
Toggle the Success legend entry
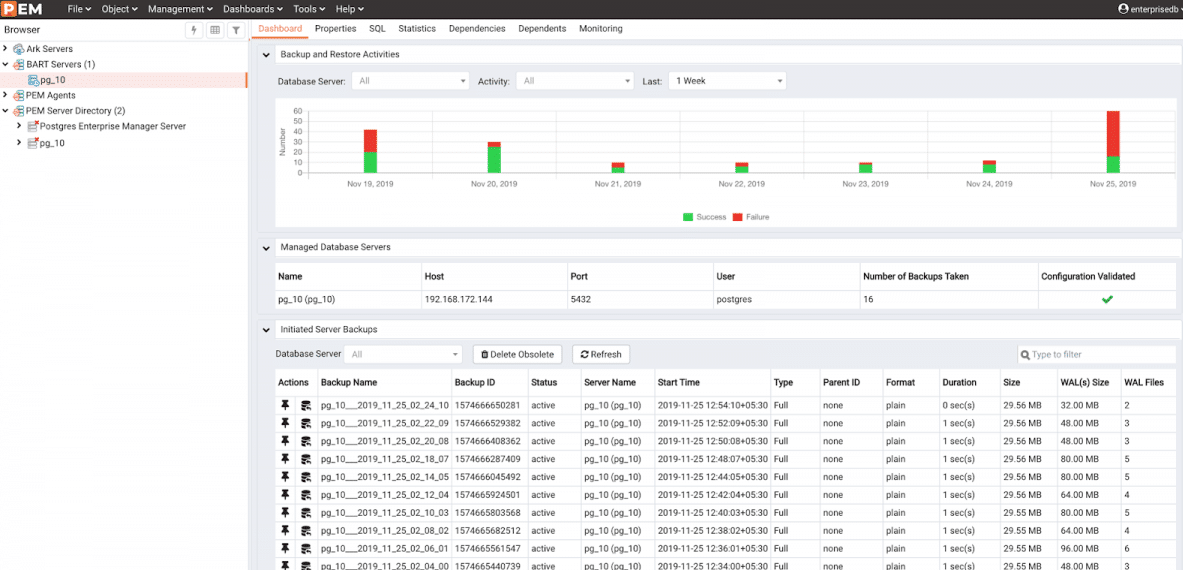(705, 217)
